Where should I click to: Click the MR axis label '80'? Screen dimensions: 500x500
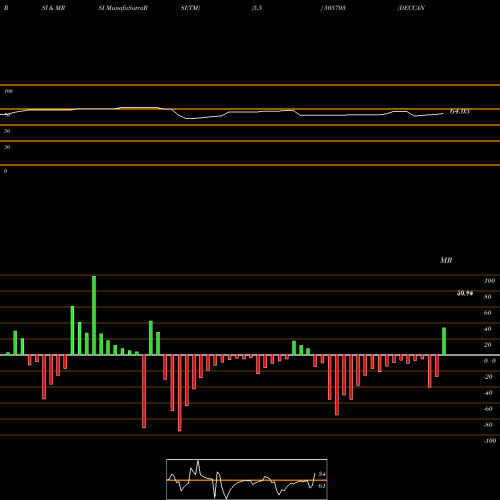[x=488, y=297]
